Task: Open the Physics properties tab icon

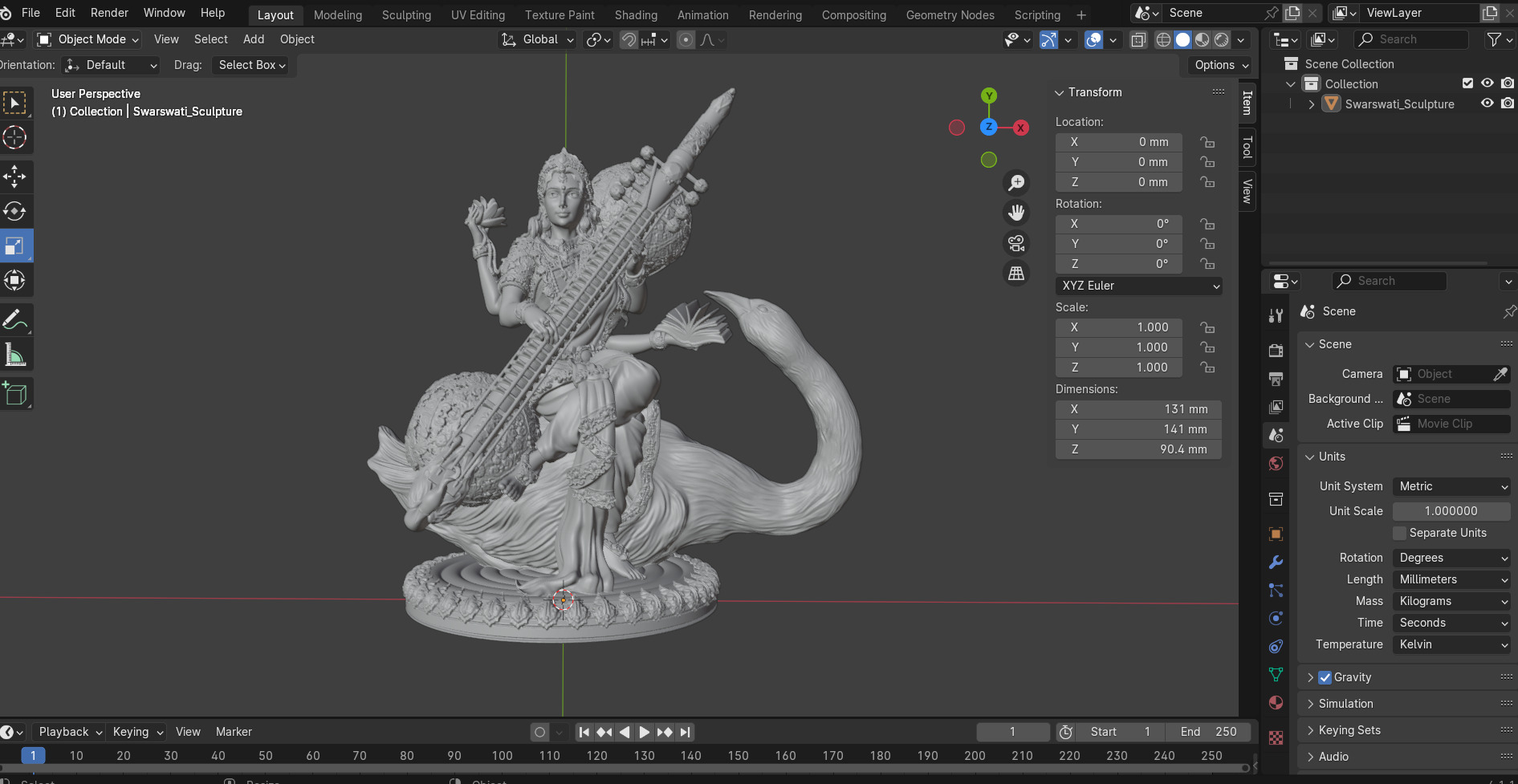Action: pyautogui.click(x=1276, y=618)
